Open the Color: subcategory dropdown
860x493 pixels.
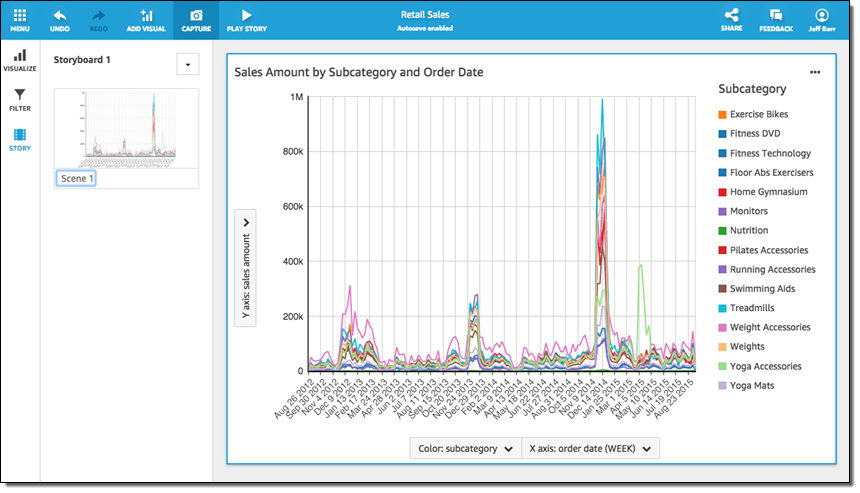coord(465,449)
